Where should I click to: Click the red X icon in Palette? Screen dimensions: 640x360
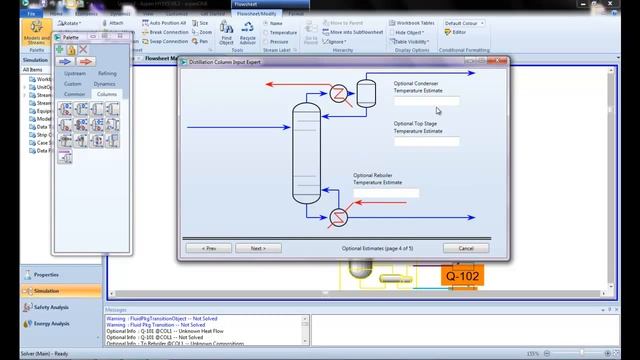83,49
